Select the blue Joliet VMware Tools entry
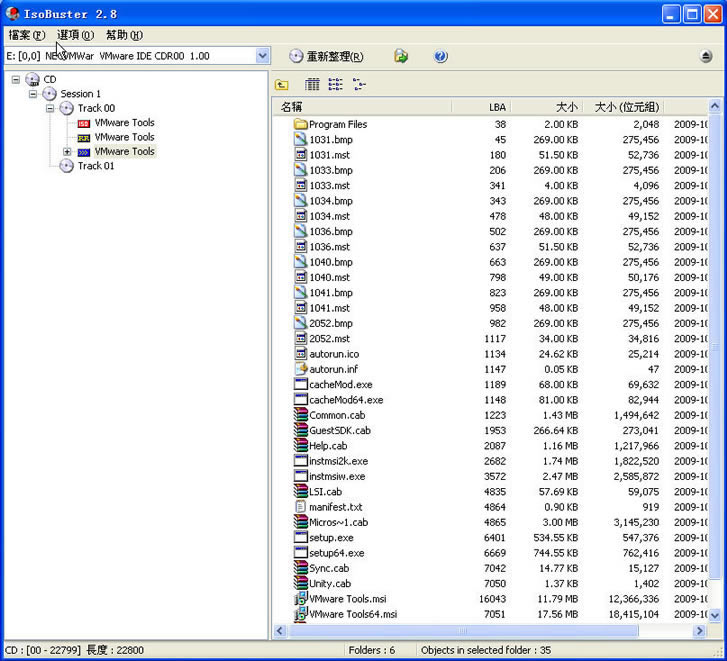Viewport: 727px width, 661px height. (124, 152)
